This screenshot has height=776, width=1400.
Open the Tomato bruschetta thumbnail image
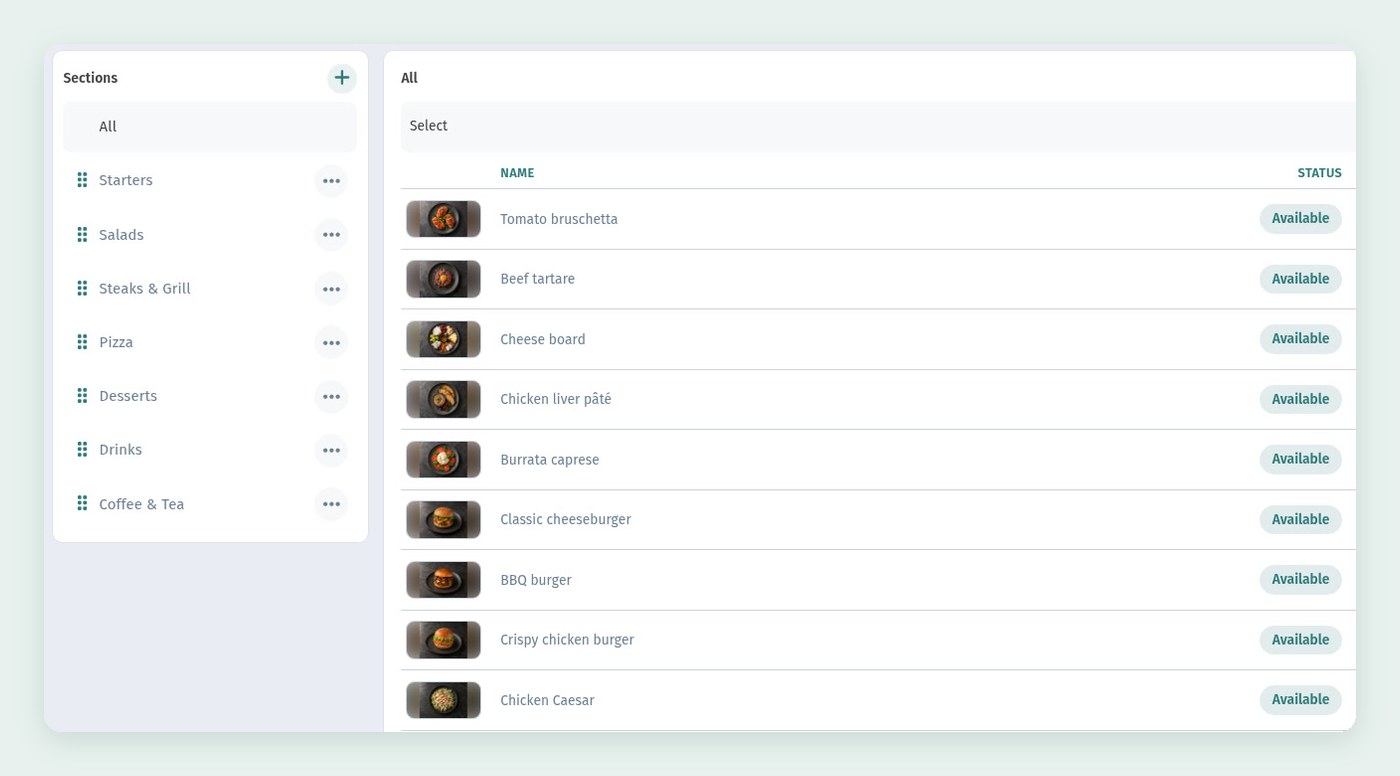pyautogui.click(x=443, y=219)
